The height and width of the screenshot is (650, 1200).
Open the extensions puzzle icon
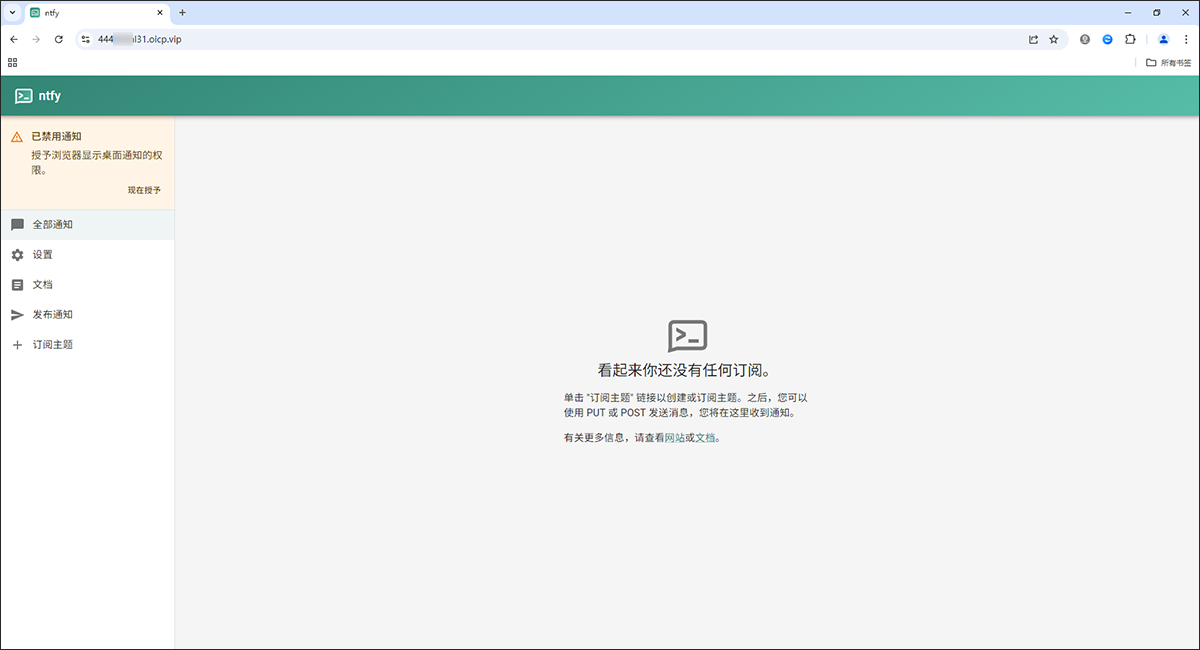(x=1130, y=40)
